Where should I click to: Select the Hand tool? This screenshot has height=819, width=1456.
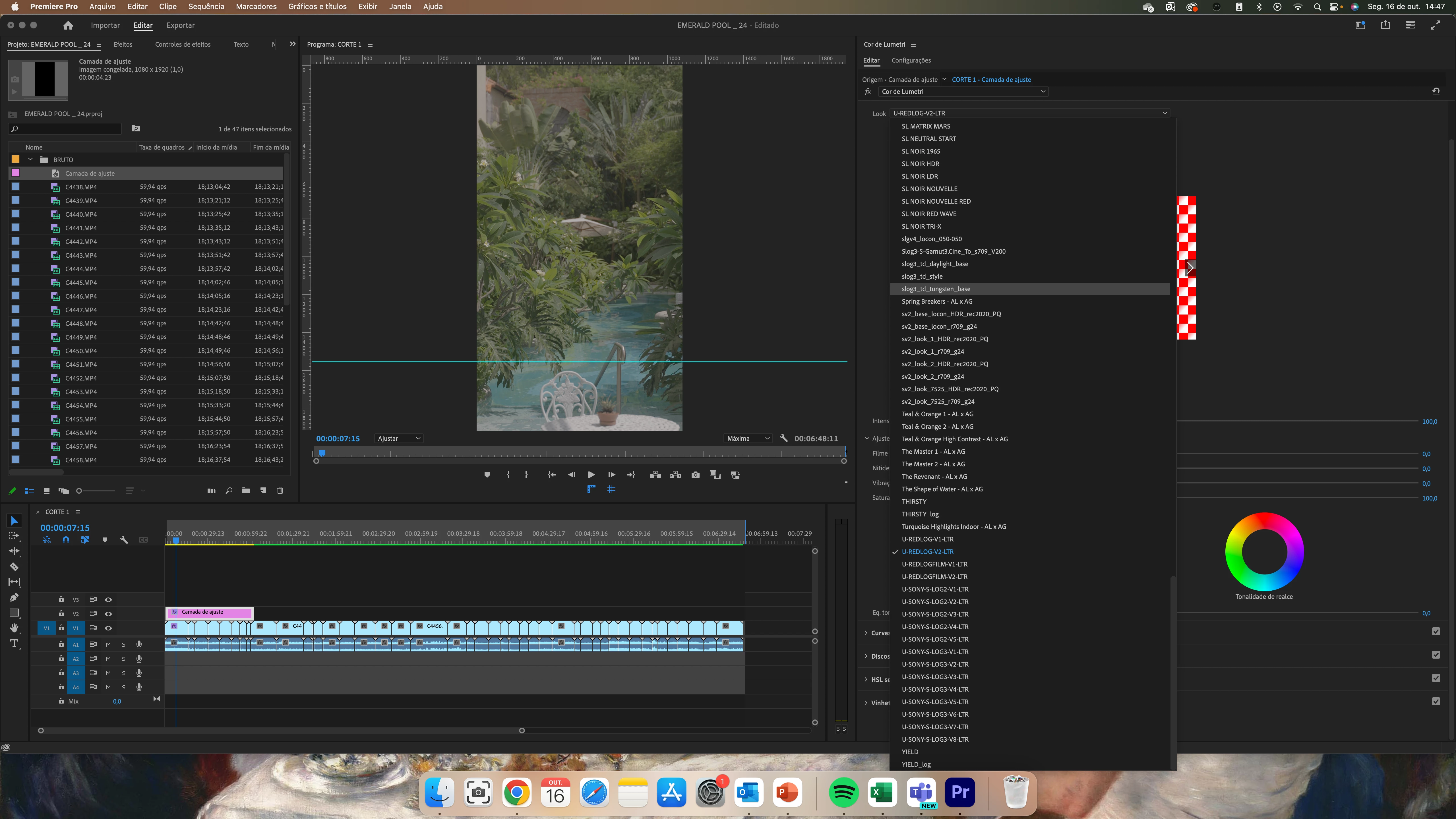coord(14,628)
